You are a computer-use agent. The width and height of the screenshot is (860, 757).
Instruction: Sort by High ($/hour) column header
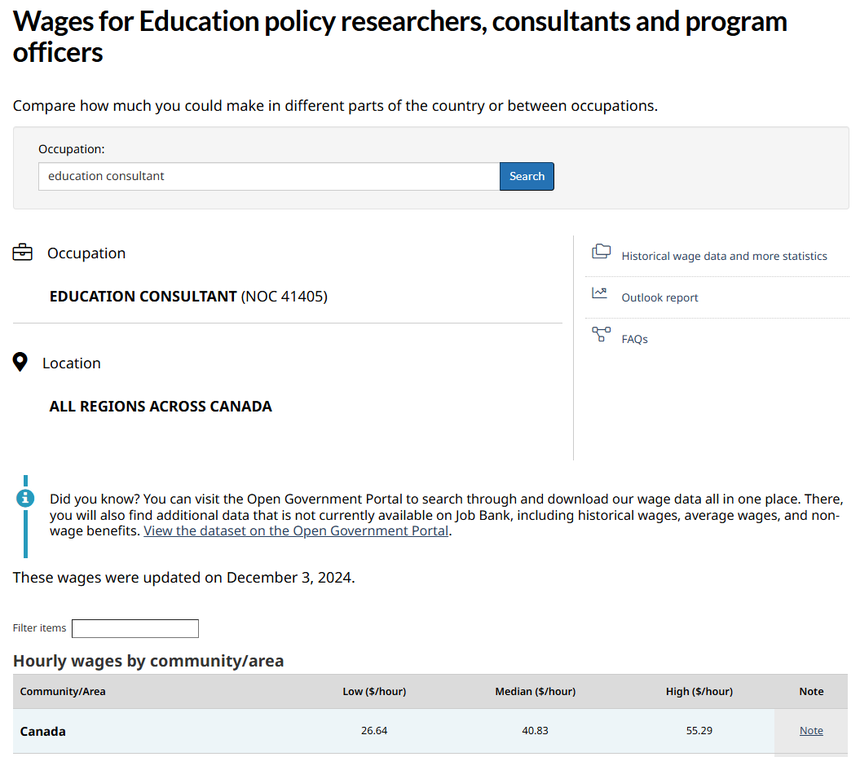coord(699,691)
